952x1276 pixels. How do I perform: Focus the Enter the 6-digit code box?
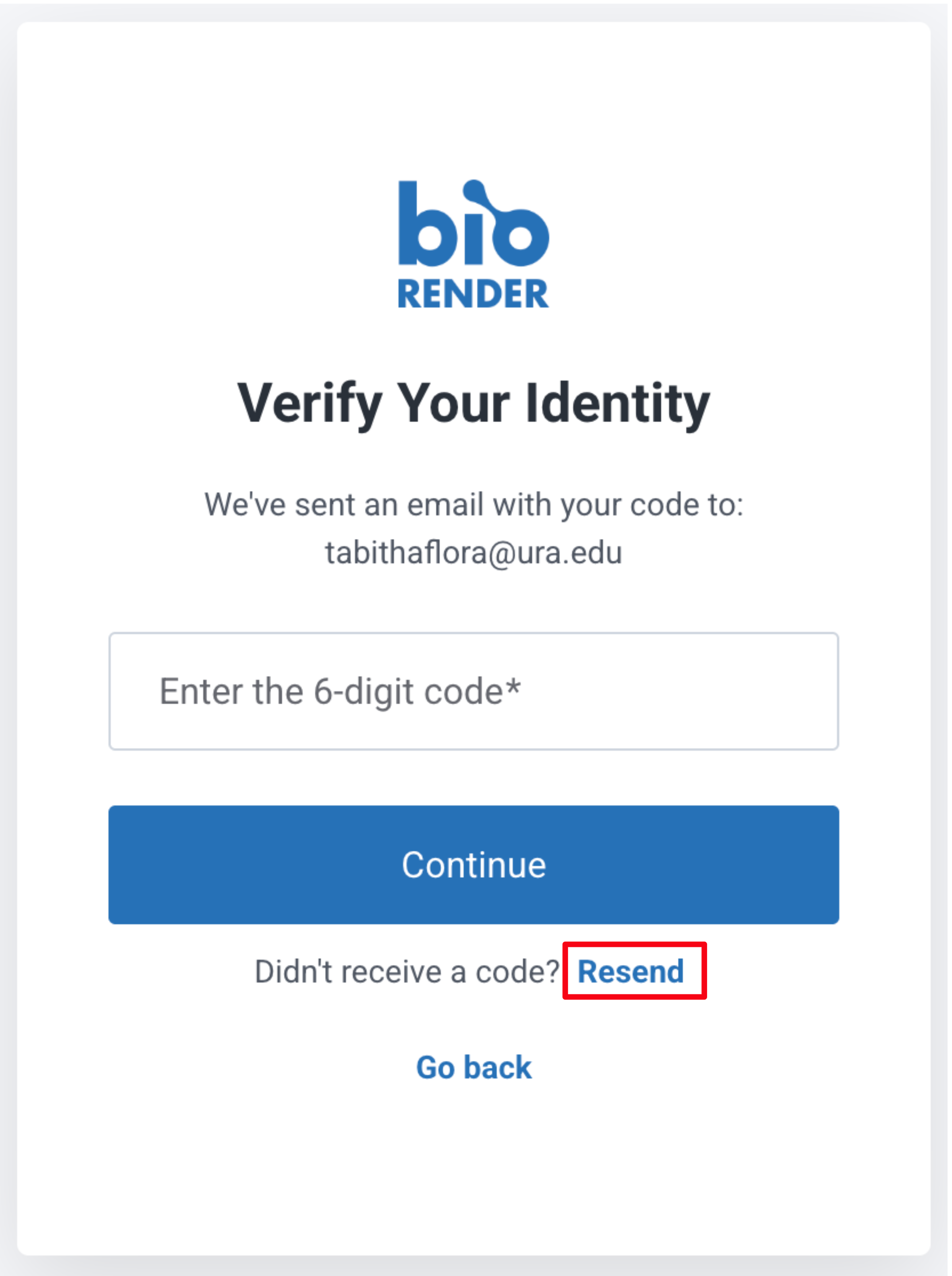pyautogui.click(x=473, y=691)
